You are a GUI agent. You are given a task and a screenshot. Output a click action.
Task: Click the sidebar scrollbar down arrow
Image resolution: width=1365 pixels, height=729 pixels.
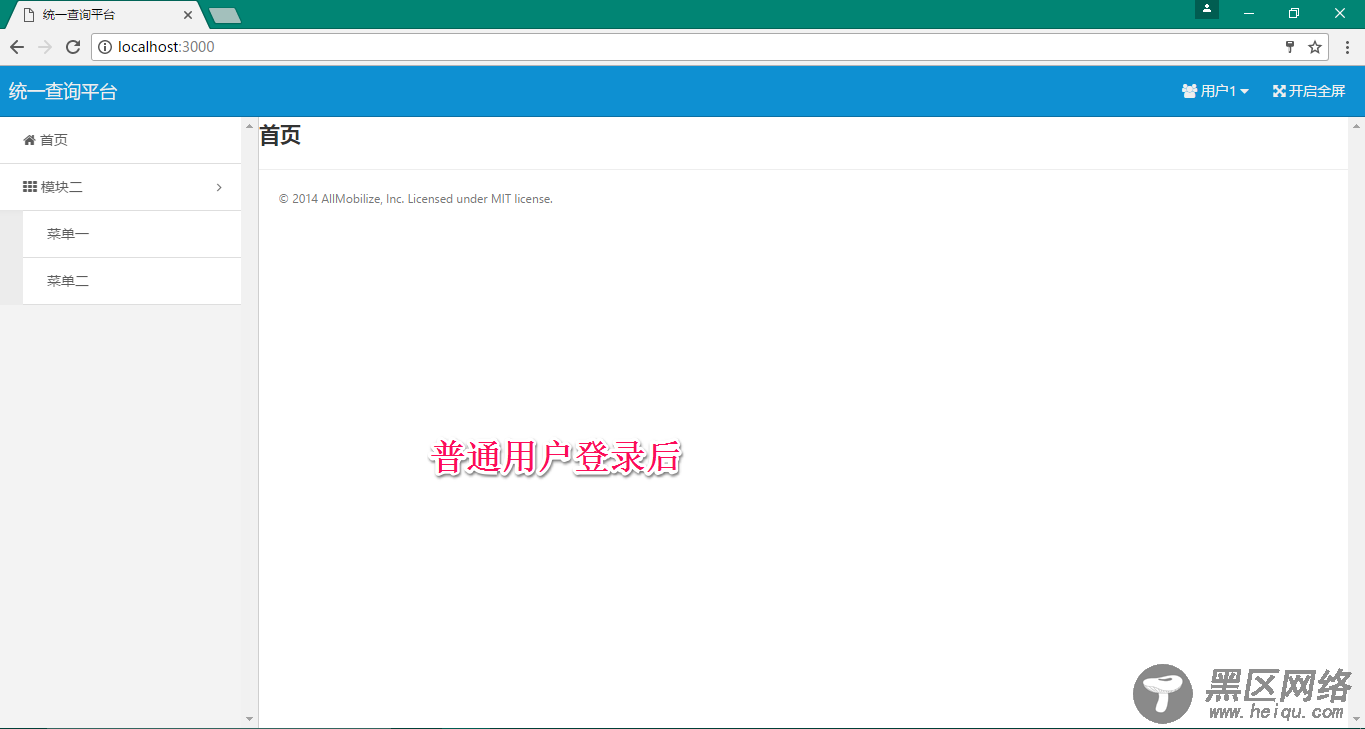coord(249,719)
